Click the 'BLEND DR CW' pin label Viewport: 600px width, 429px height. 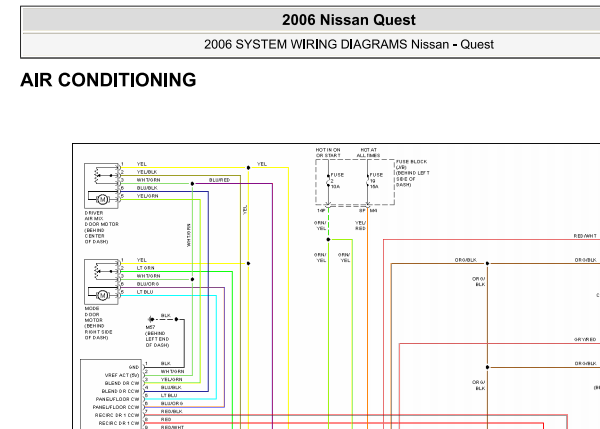click(x=122, y=383)
